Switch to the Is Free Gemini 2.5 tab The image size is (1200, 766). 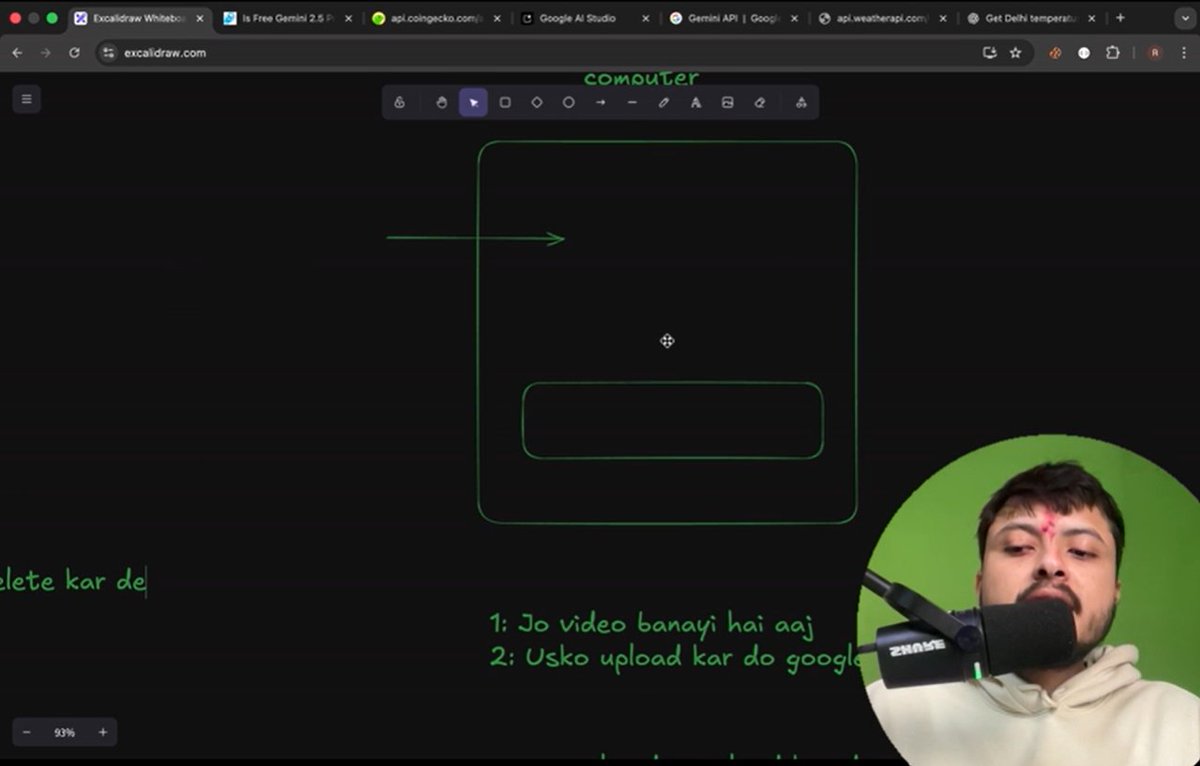pos(286,18)
